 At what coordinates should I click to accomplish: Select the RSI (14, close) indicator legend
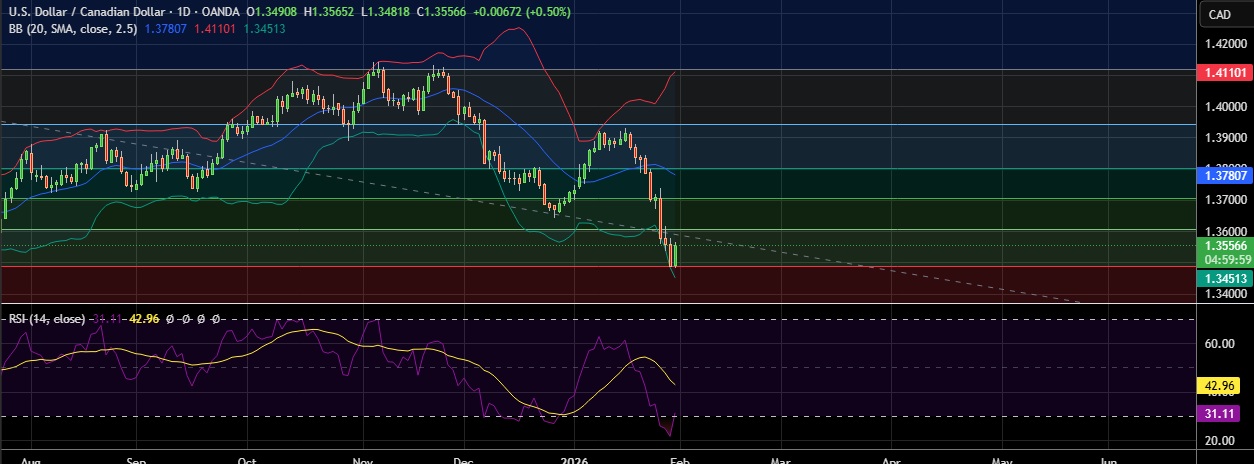click(x=45, y=318)
